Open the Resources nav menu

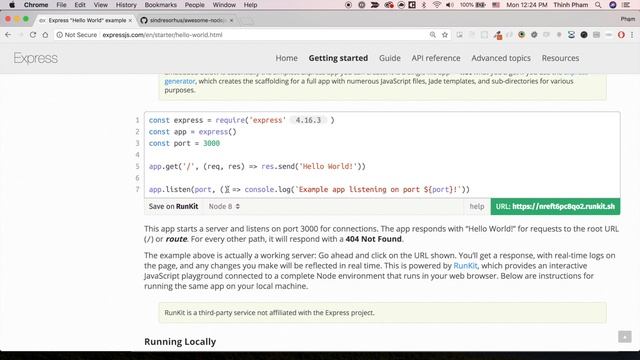click(560, 58)
